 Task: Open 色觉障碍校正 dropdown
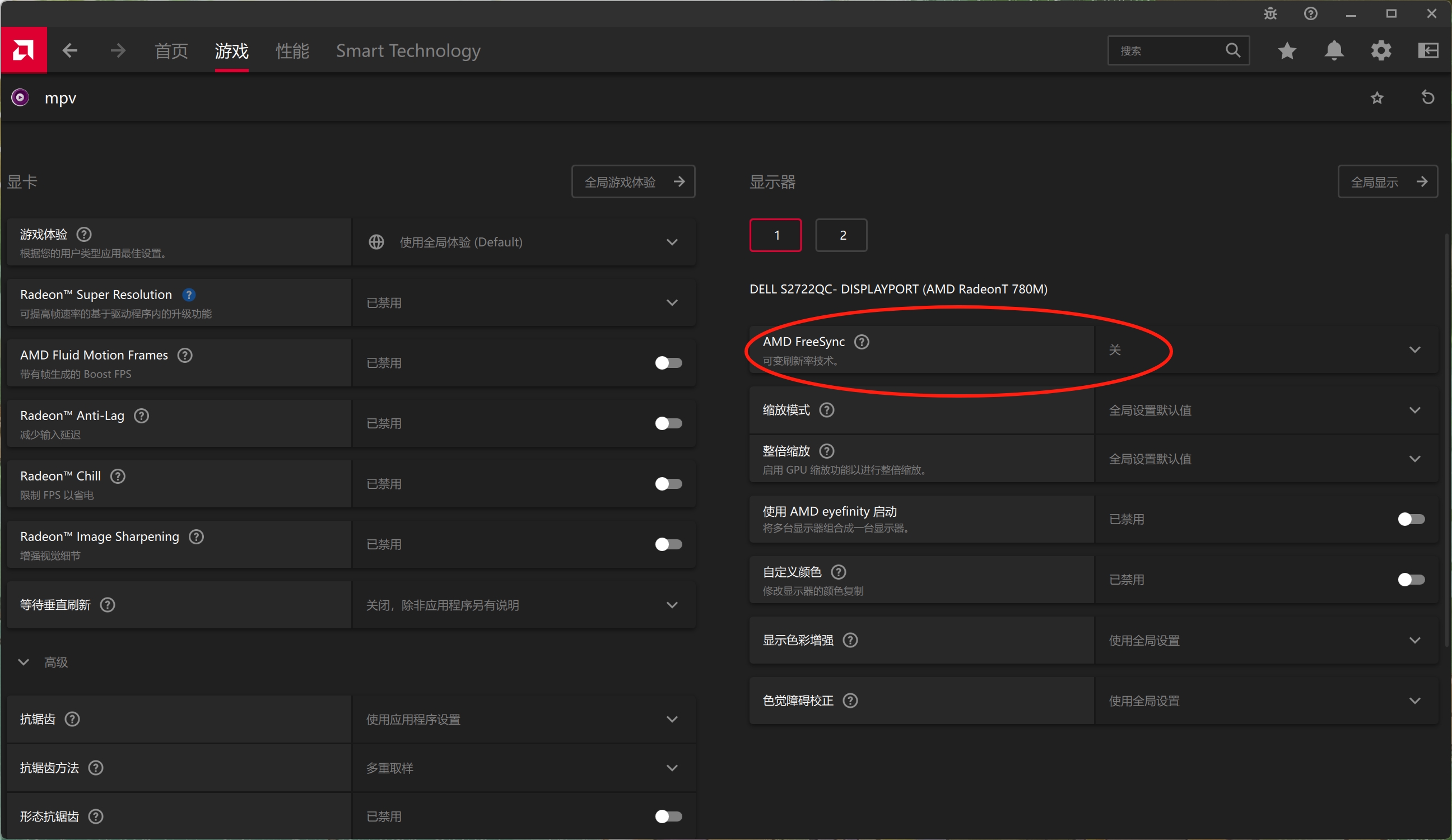click(x=1267, y=701)
